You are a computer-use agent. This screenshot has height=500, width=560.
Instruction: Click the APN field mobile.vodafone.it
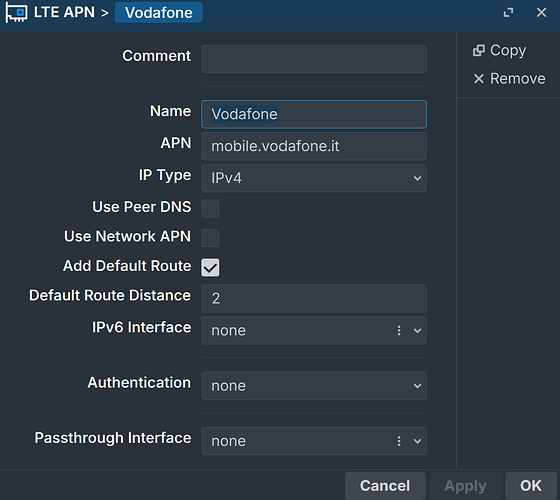[x=314, y=146]
